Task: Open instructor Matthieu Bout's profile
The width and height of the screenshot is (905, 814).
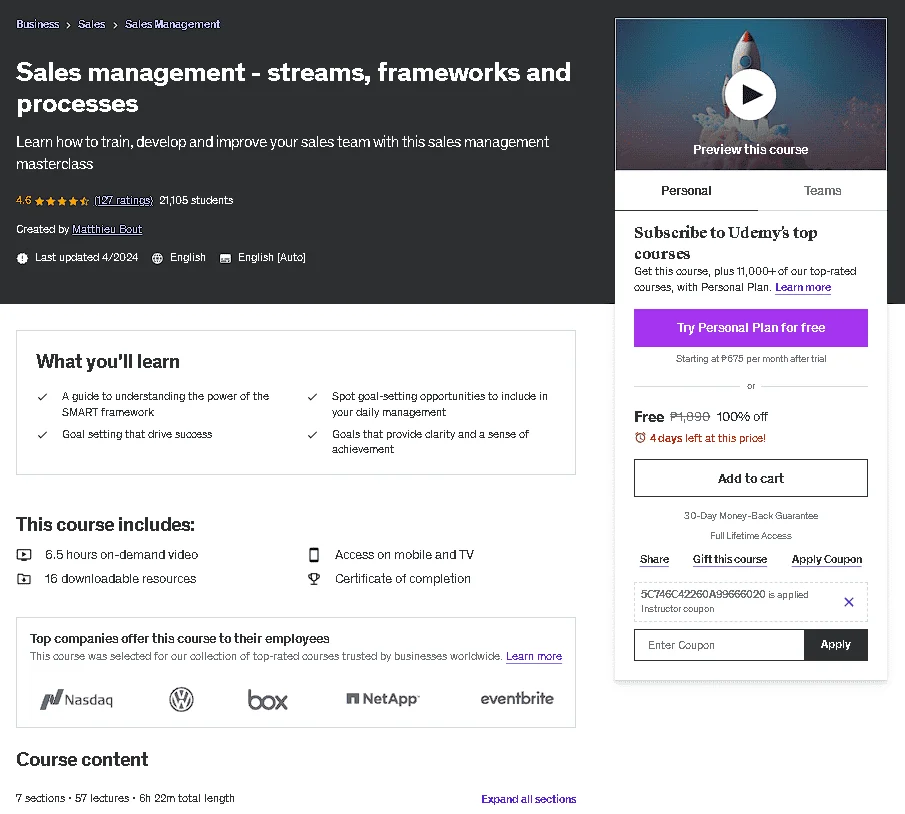Action: click(x=107, y=229)
